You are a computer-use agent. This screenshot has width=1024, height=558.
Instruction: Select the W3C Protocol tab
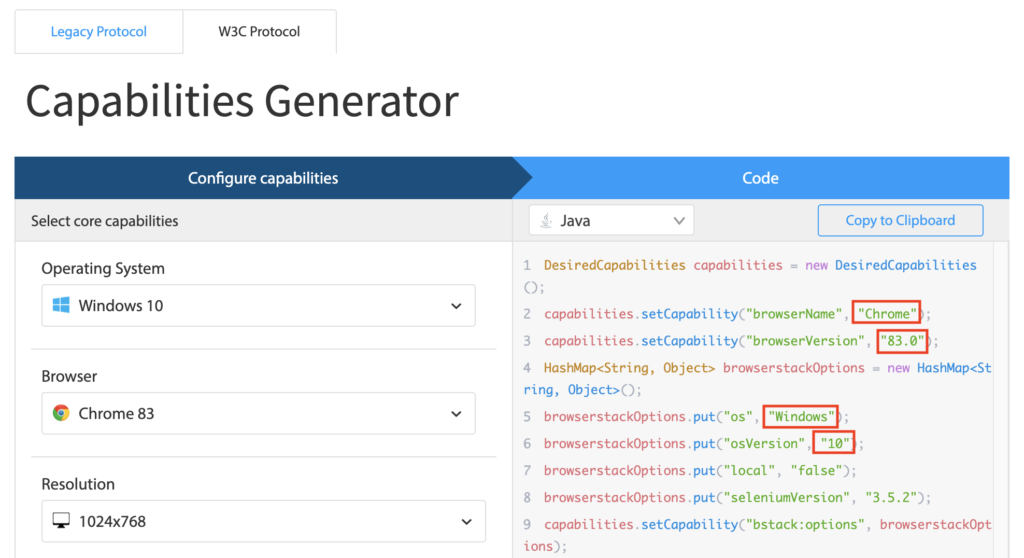pos(259,31)
